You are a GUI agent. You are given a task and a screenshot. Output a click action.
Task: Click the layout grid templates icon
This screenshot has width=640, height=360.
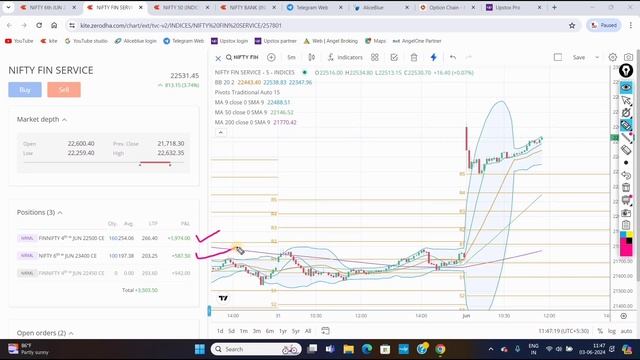coord(375,58)
